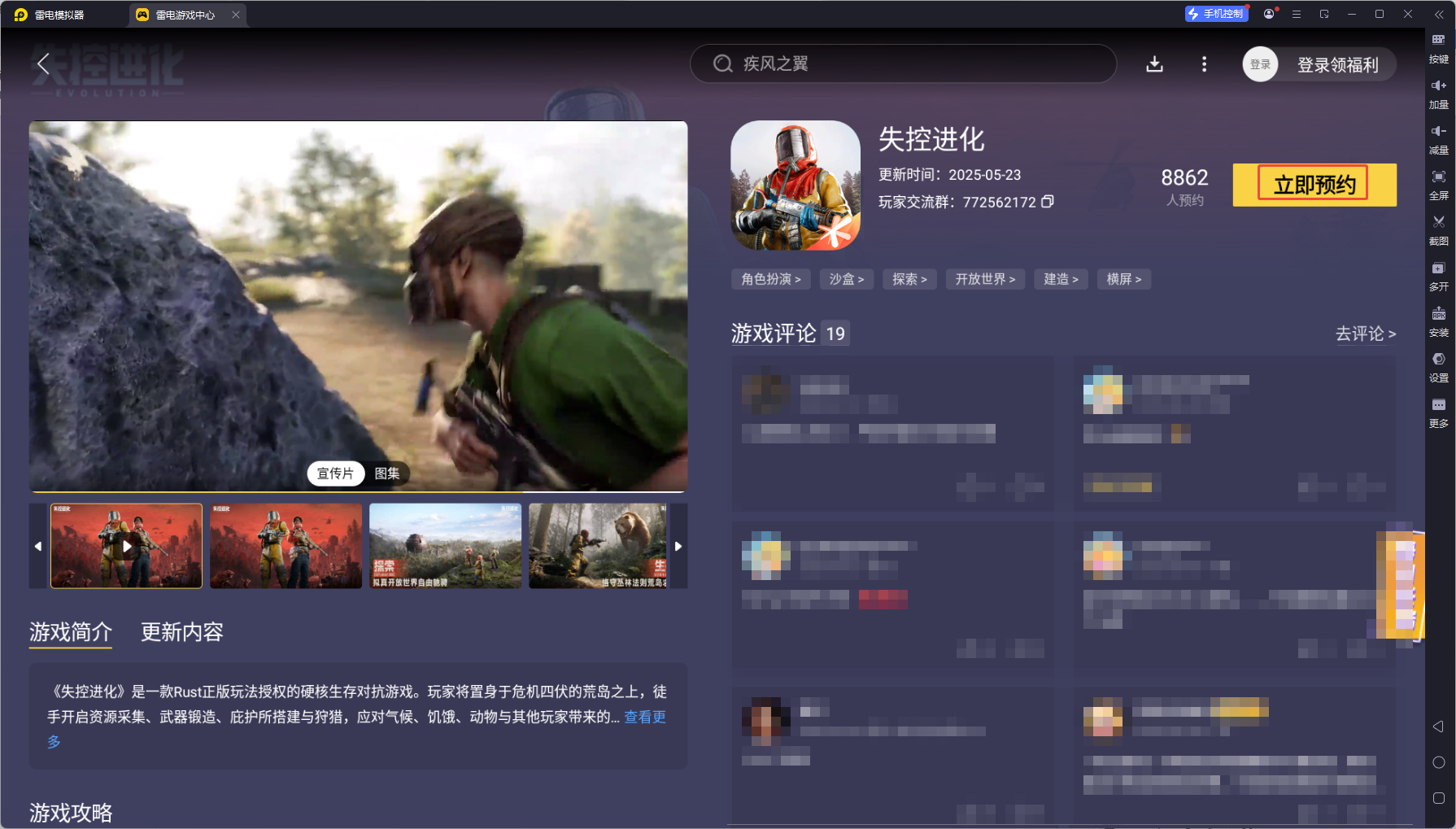Focus the 疾风之翼 search field

coord(903,63)
